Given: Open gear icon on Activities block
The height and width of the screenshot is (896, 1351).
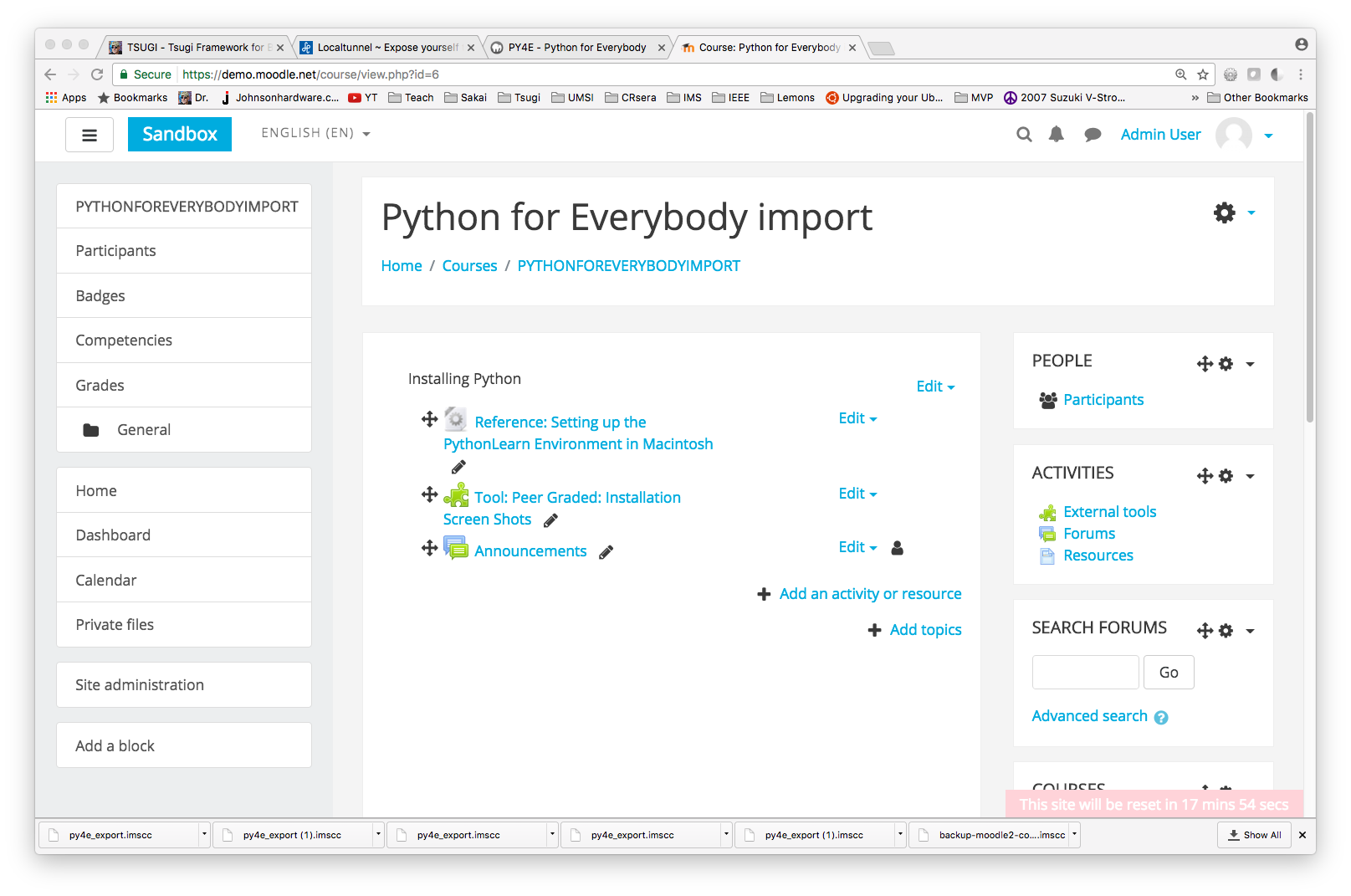Looking at the screenshot, I should click(x=1226, y=476).
